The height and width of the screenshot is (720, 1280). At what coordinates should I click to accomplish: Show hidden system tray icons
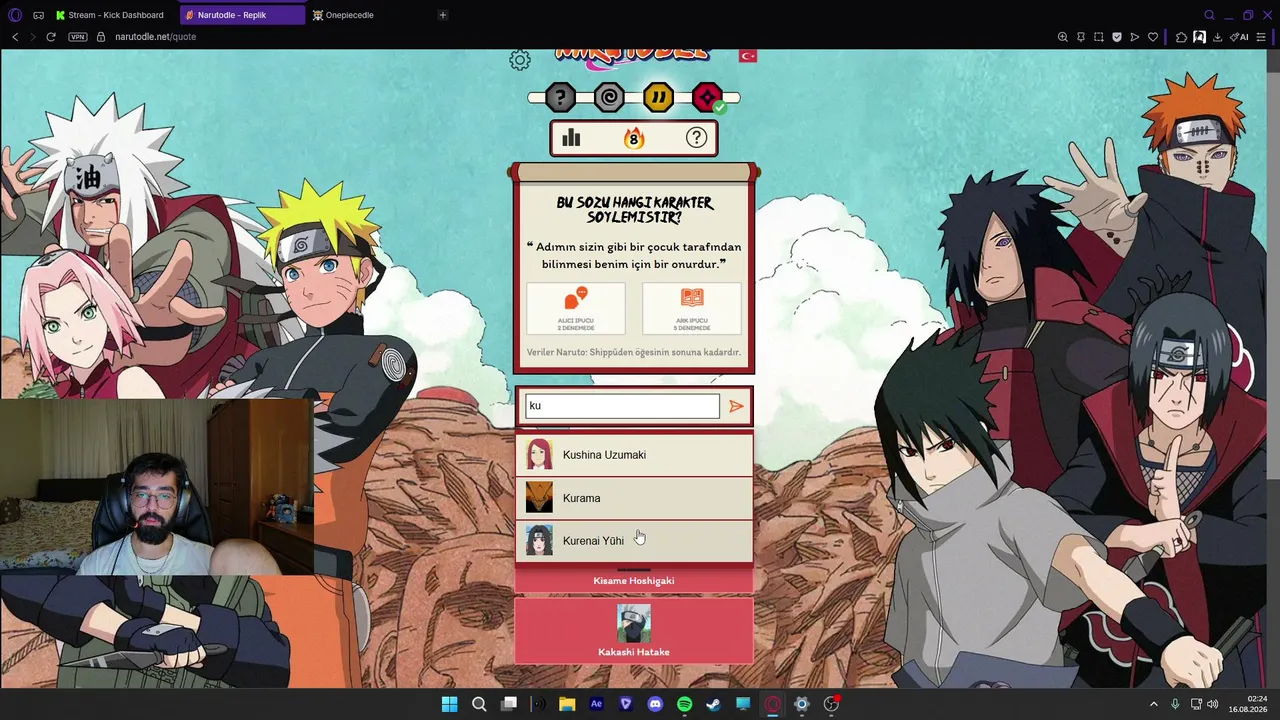(x=1153, y=704)
